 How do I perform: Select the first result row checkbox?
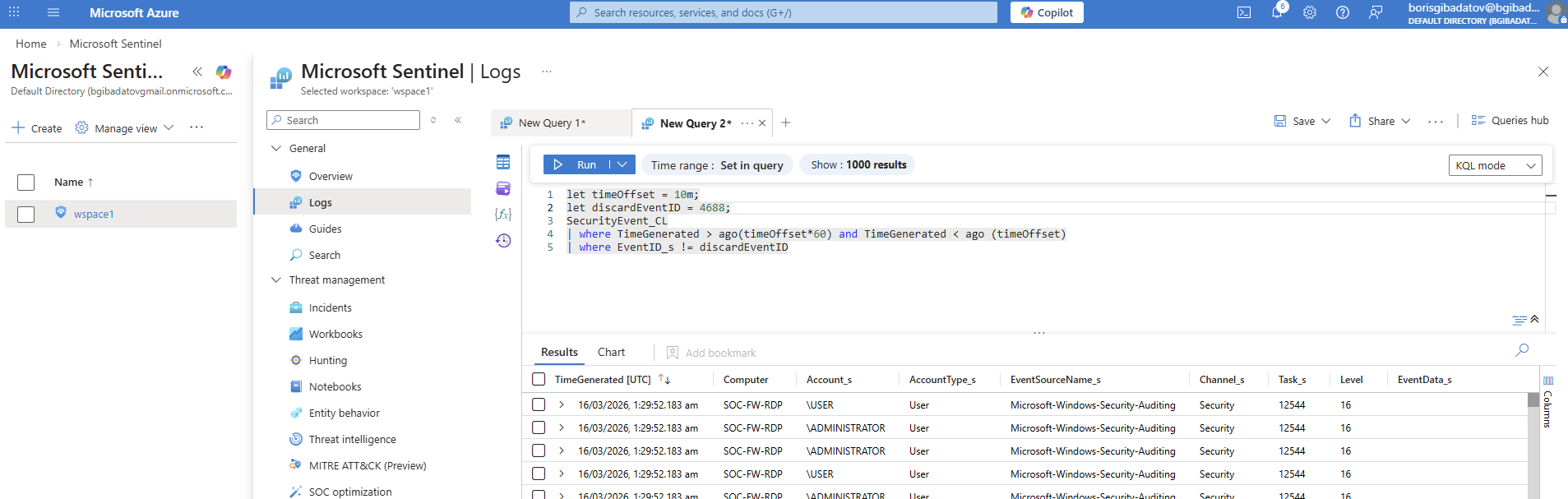539,404
